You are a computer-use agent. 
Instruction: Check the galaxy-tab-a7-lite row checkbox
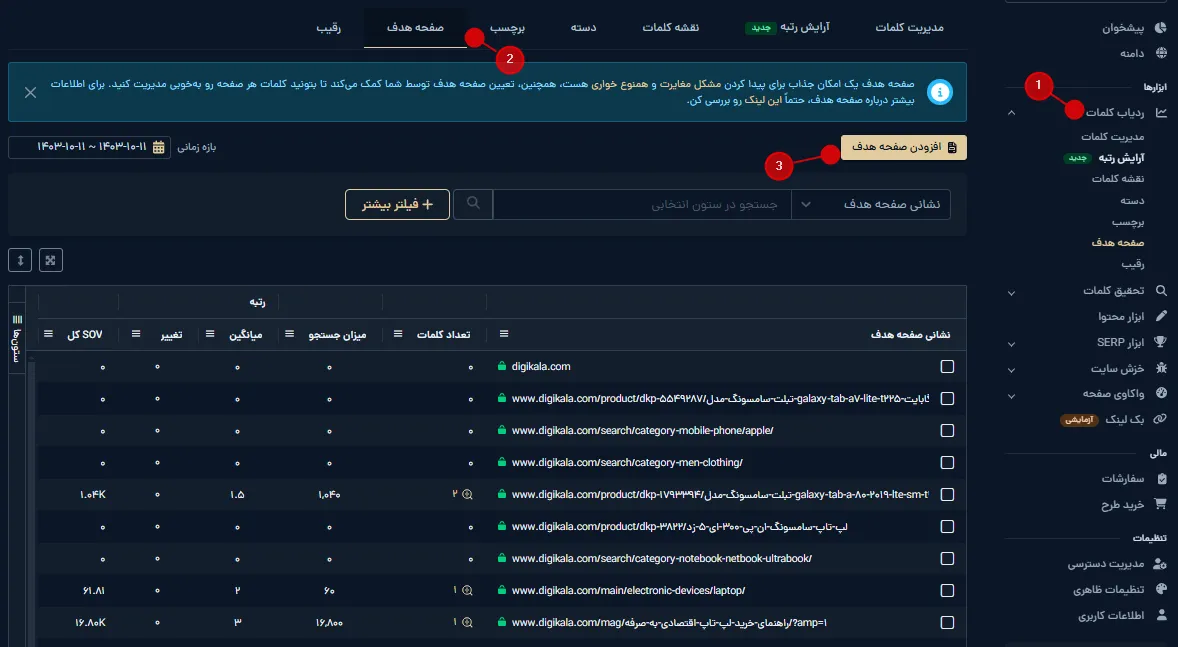947,398
